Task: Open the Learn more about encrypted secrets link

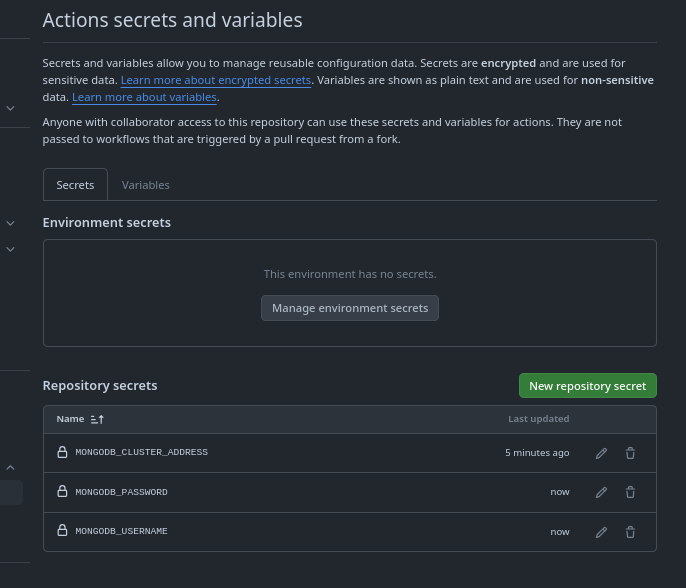Action: coord(216,80)
